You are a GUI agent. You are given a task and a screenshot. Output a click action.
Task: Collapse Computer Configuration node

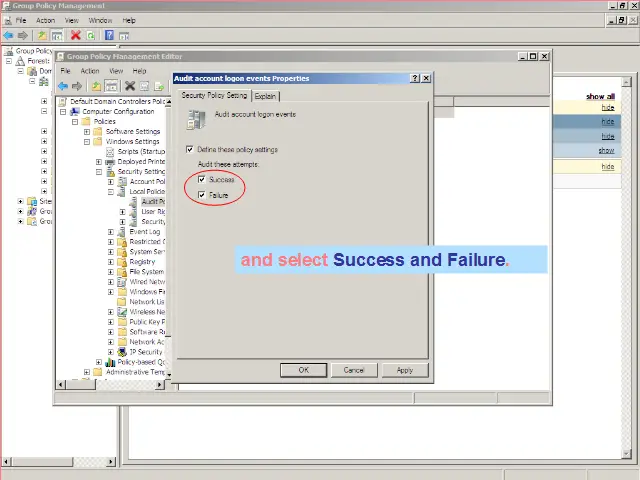coord(63,111)
